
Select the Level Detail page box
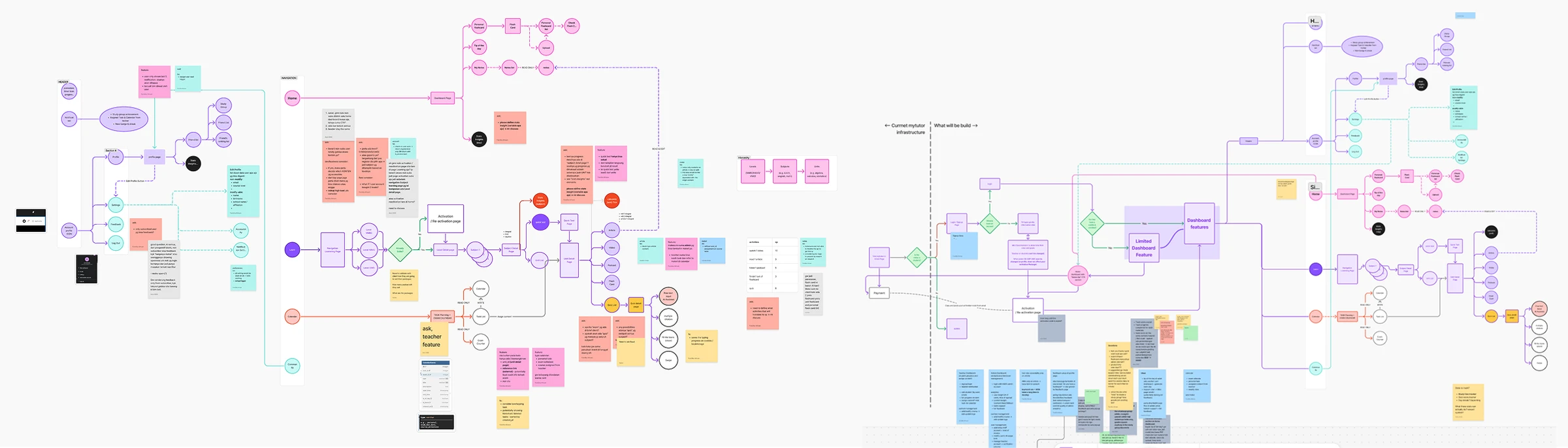coord(446,249)
